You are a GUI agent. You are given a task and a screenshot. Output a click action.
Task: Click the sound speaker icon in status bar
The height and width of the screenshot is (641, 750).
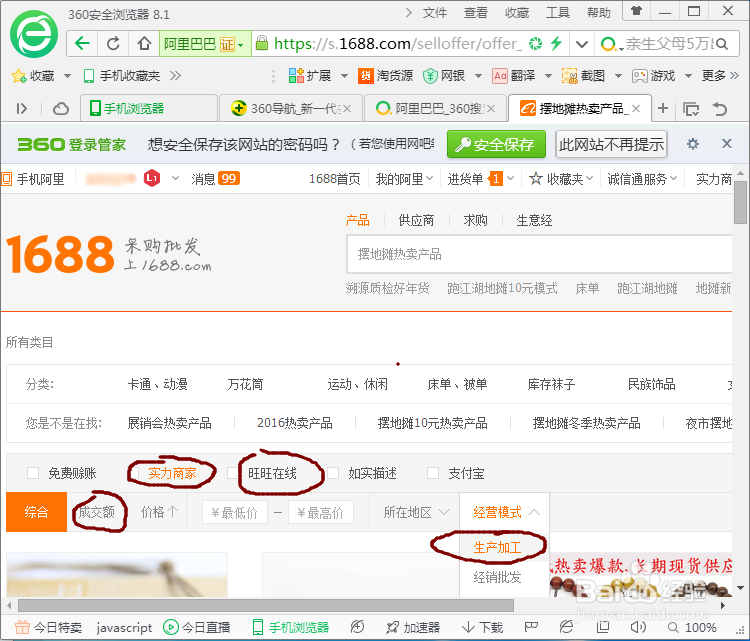[x=638, y=627]
